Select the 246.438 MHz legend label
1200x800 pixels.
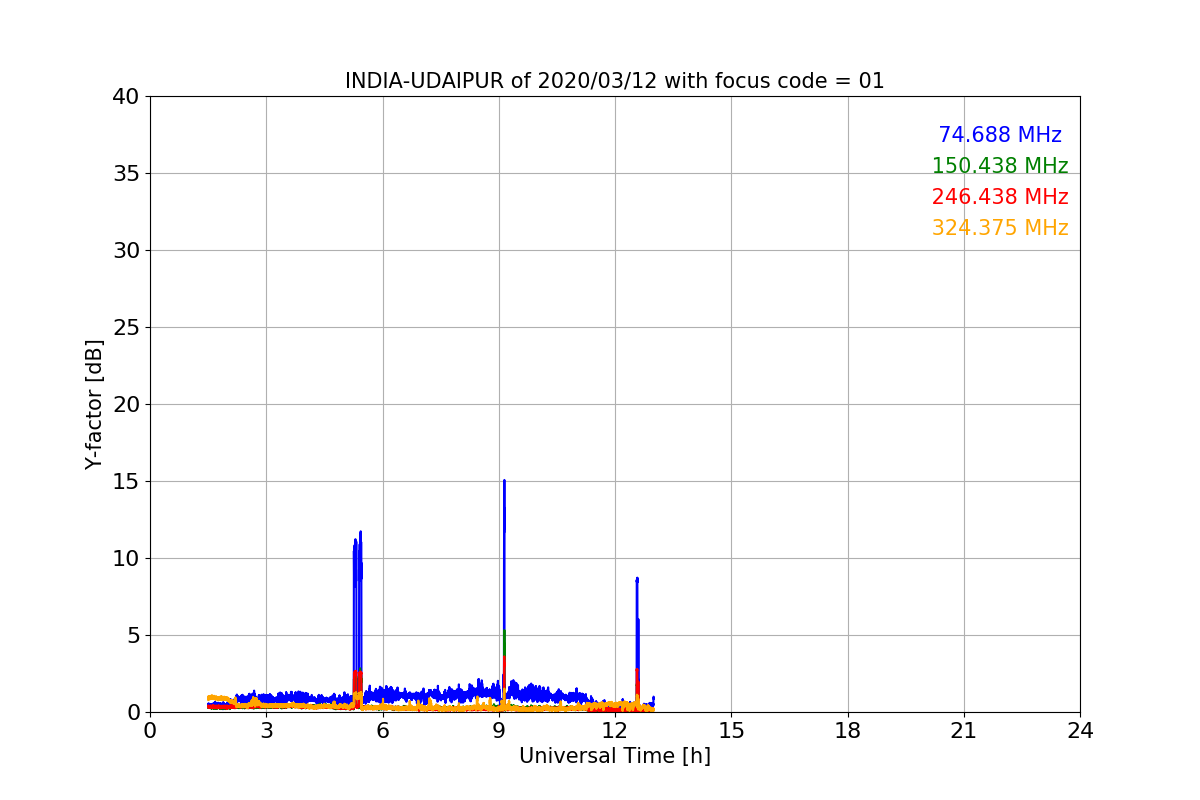(x=1000, y=197)
